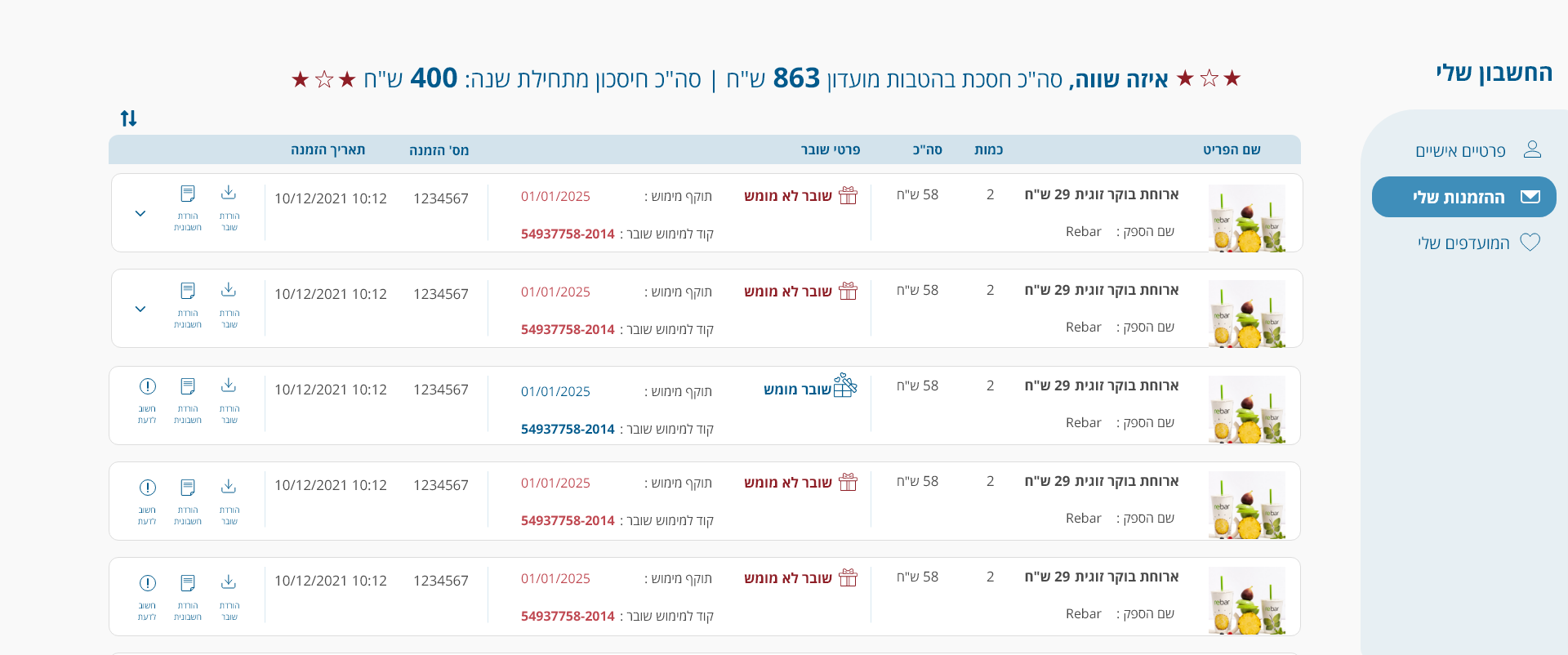Image resolution: width=1568 pixels, height=655 pixels.
Task: Click the first order's breakfast product thumbnail
Action: (1247, 218)
